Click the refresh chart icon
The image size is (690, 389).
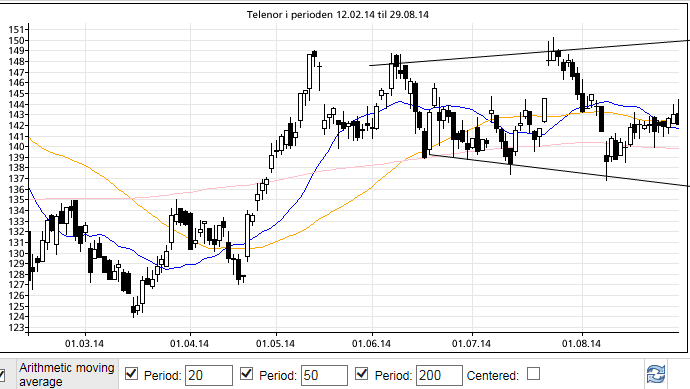point(656,374)
